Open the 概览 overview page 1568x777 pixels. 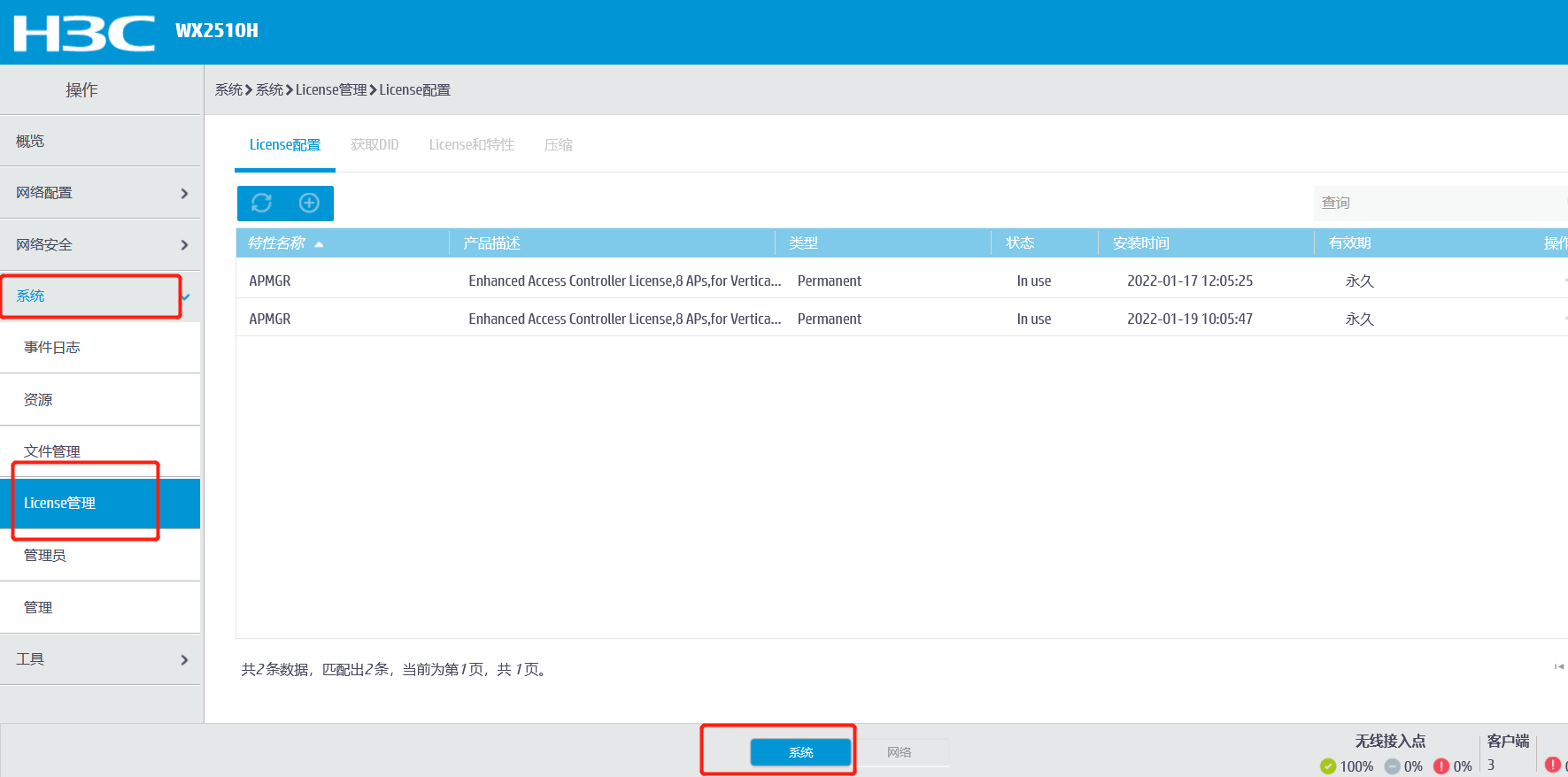(100, 142)
